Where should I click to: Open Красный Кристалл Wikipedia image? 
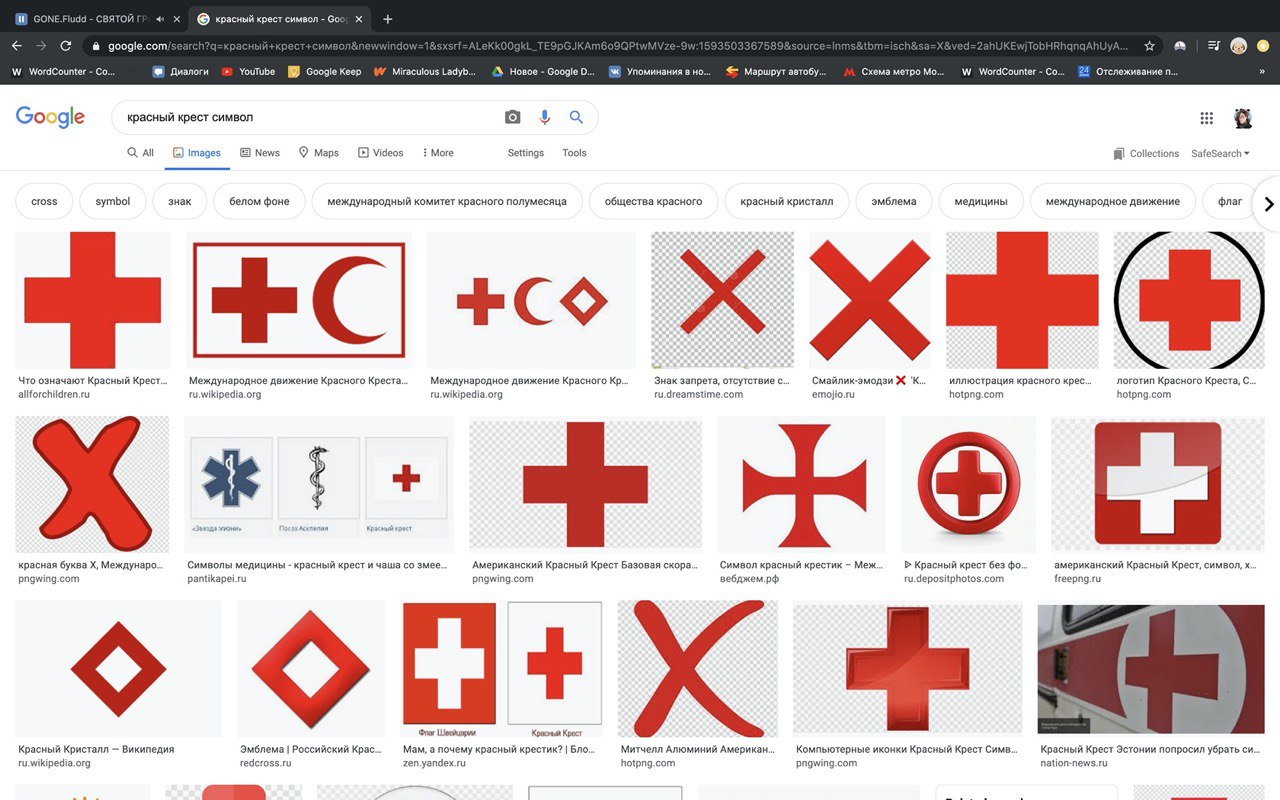pos(119,669)
